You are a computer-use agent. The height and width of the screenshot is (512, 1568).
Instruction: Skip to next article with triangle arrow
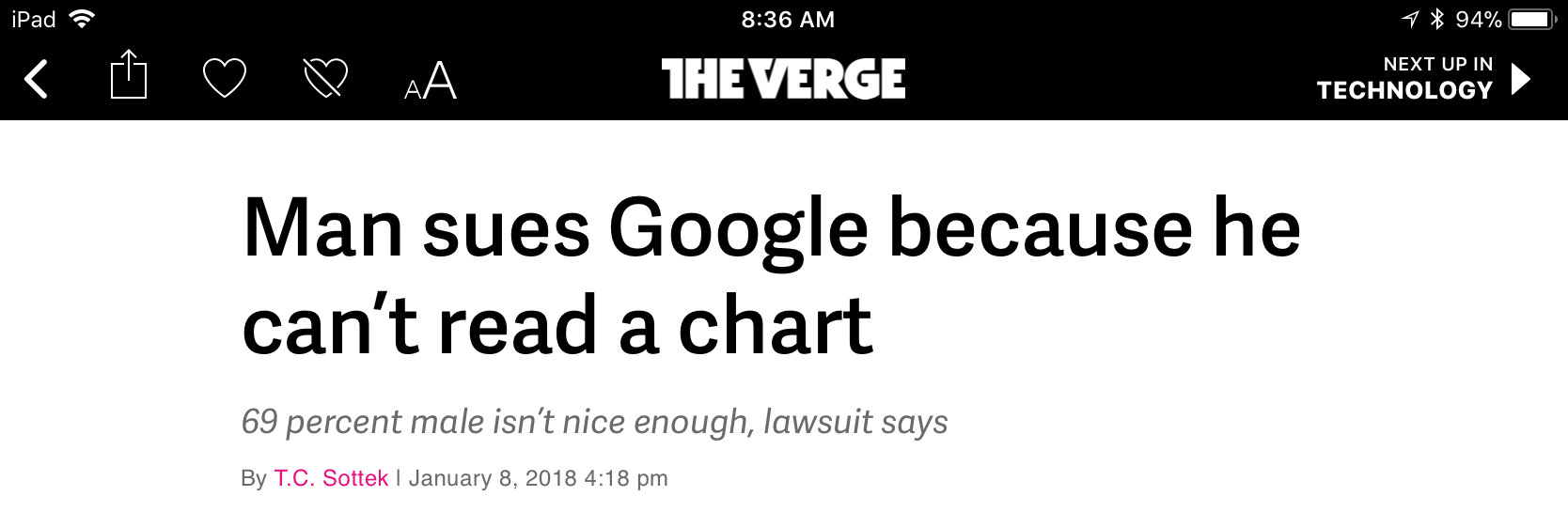pyautogui.click(x=1521, y=79)
